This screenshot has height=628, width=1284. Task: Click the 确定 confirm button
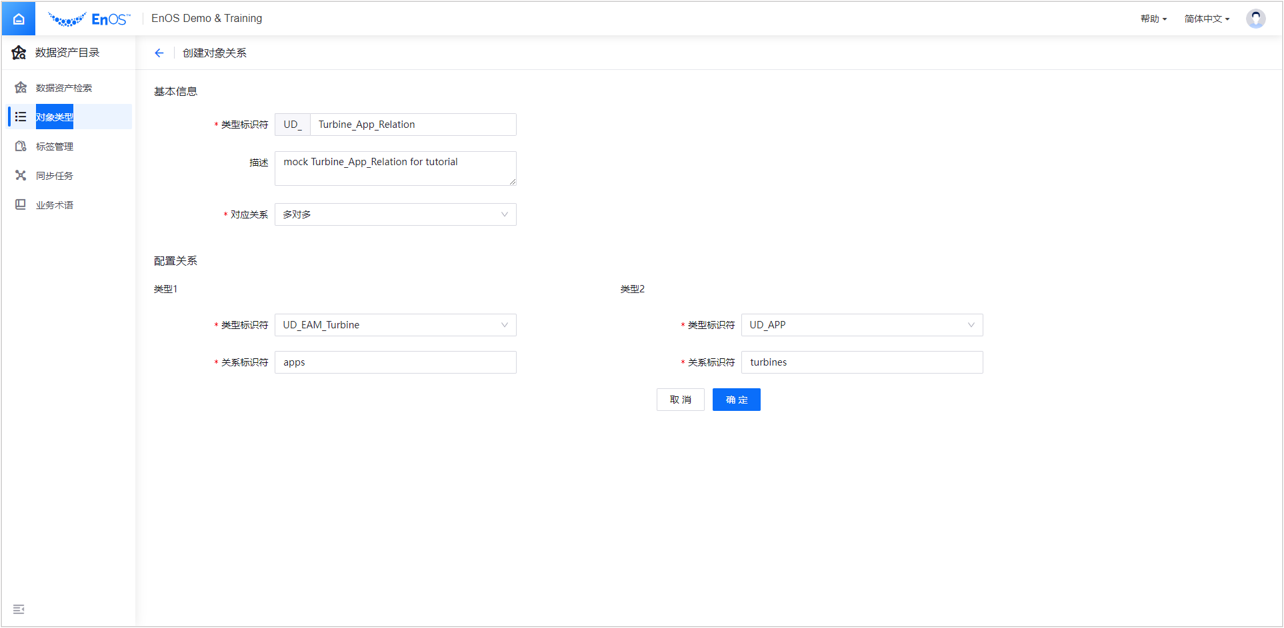pos(736,399)
